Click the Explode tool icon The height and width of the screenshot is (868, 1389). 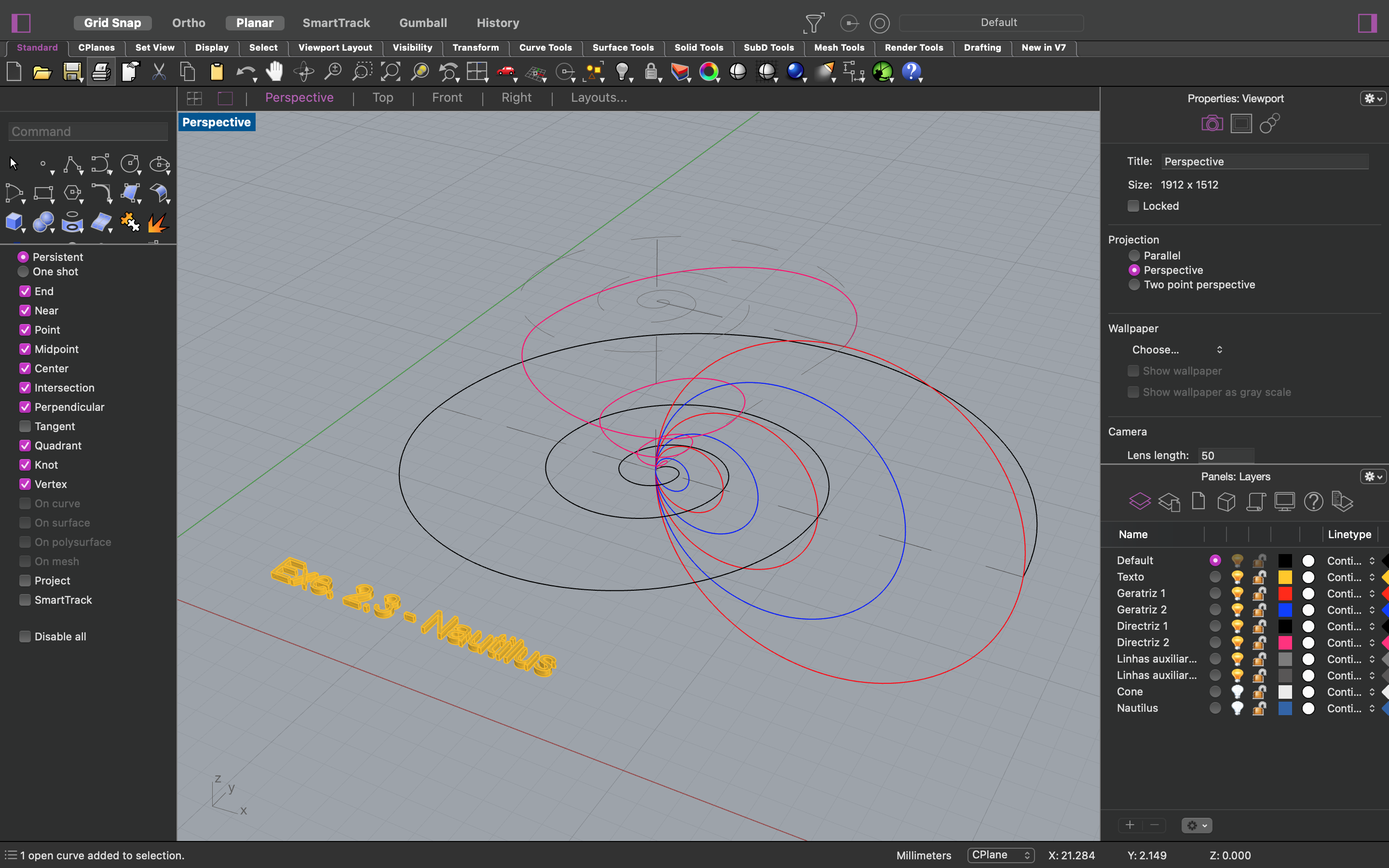[x=158, y=222]
